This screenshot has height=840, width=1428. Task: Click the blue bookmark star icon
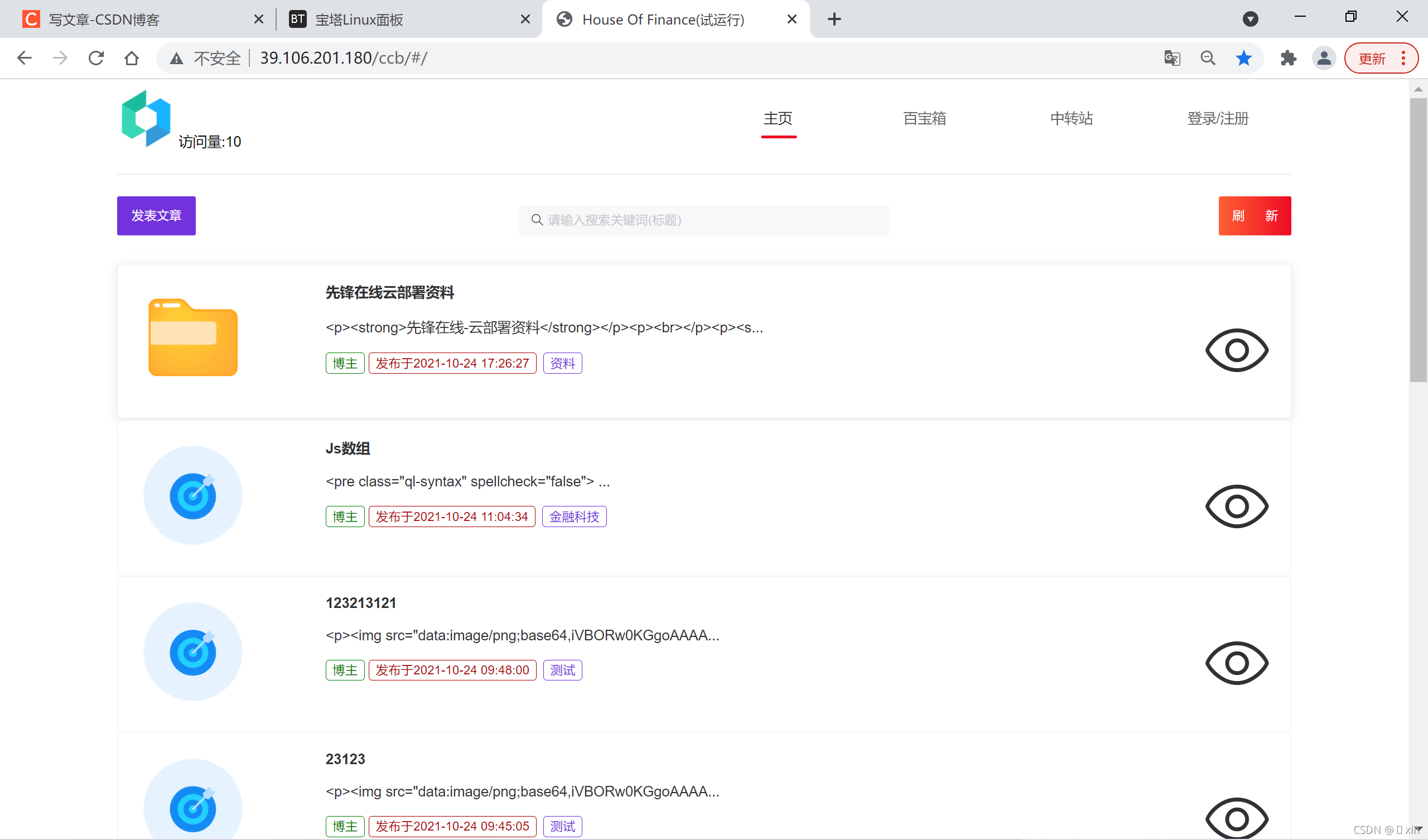pyautogui.click(x=1244, y=58)
